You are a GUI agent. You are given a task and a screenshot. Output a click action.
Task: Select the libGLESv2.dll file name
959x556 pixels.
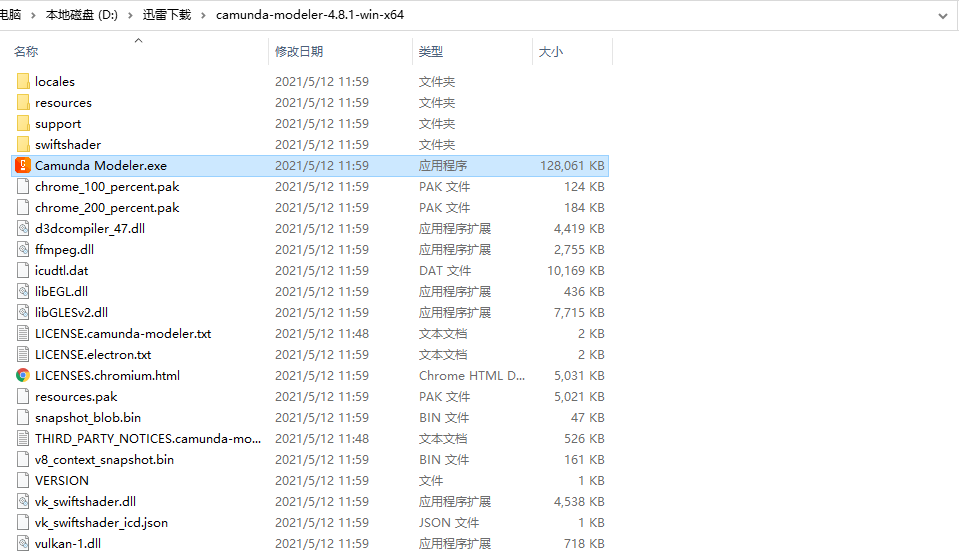click(x=72, y=313)
